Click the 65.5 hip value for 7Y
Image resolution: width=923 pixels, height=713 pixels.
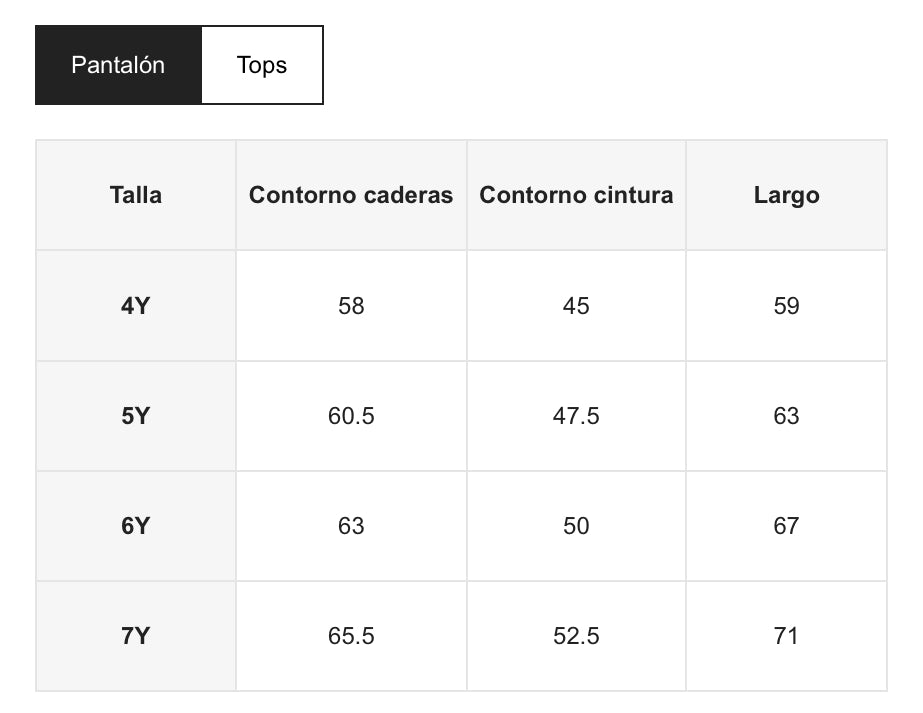click(x=351, y=636)
